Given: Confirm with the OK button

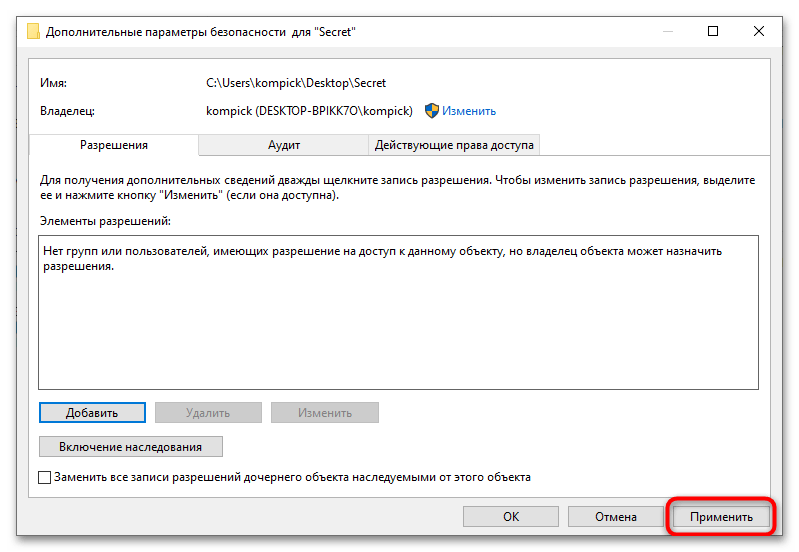Looking at the screenshot, I should point(511,517).
